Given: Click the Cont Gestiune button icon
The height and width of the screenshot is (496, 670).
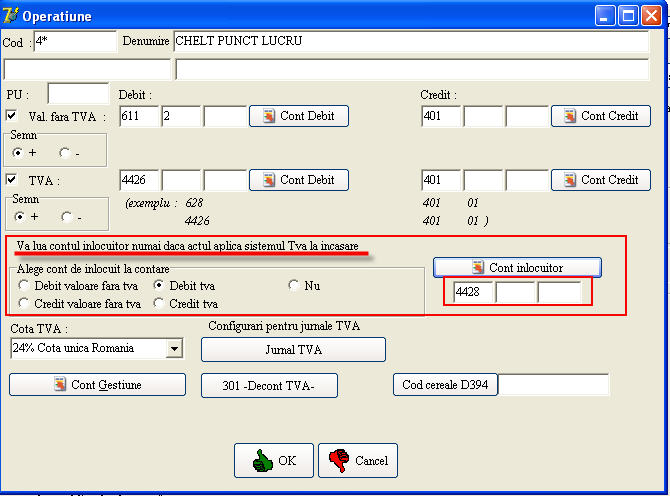Looking at the screenshot, I should (x=58, y=385).
